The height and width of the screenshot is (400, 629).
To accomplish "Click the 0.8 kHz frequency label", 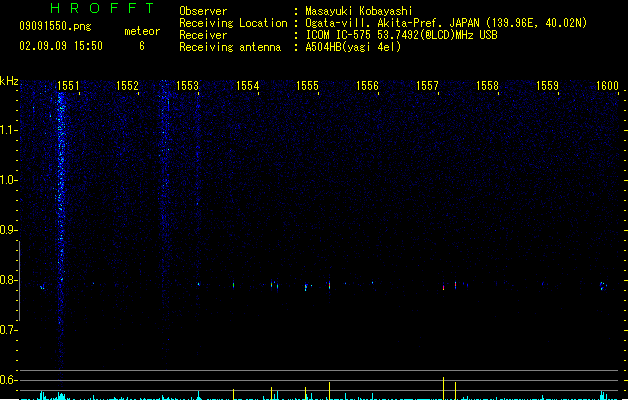I will click(x=8, y=280).
